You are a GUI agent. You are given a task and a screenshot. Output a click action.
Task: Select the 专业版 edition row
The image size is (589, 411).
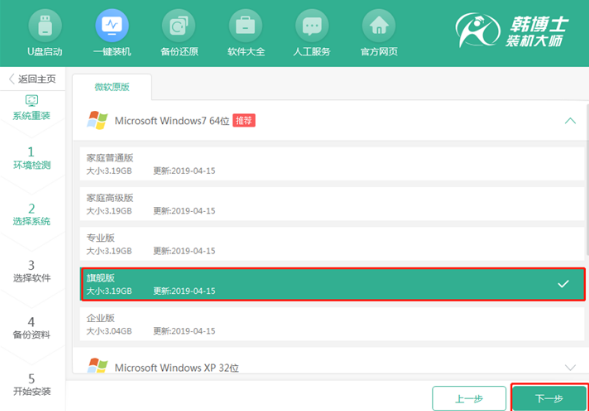coord(332,244)
